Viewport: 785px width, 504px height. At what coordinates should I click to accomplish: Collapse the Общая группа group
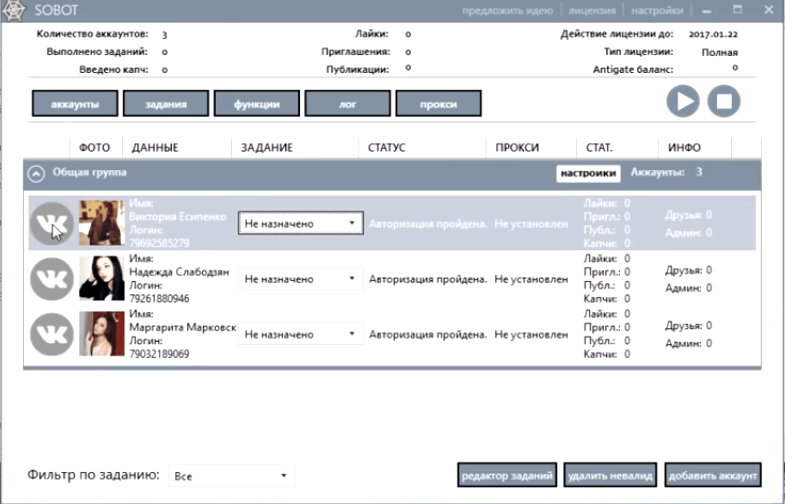click(x=36, y=173)
